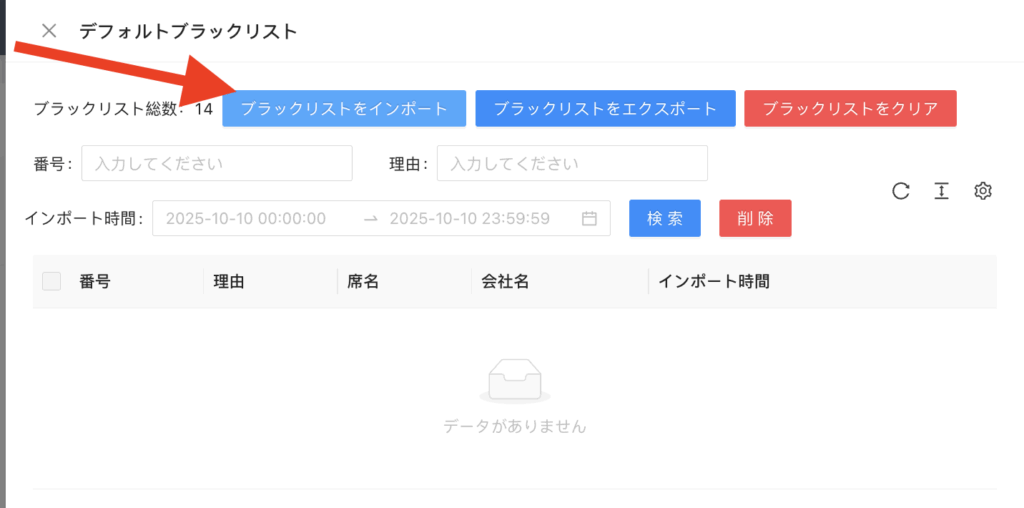Select the 席名 column header
The width and height of the screenshot is (1024, 508).
tap(363, 282)
